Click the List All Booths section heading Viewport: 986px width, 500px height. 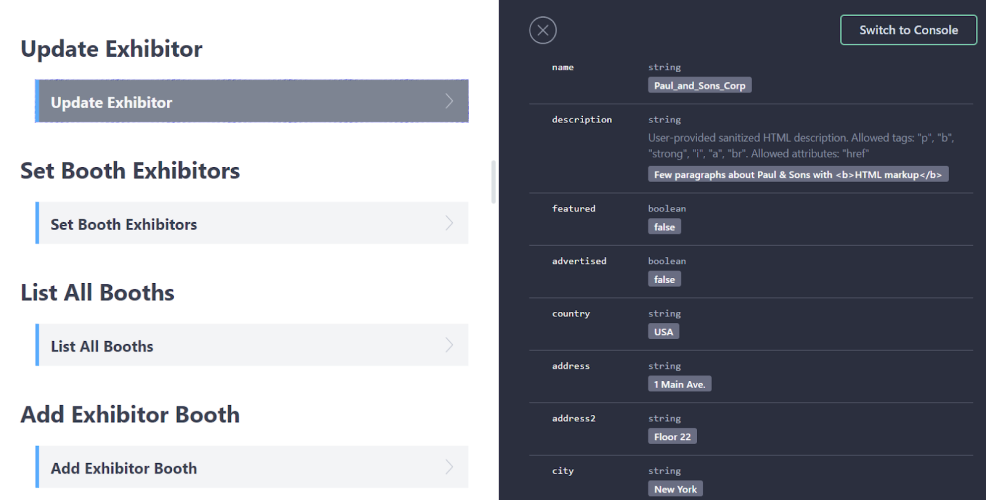click(x=97, y=293)
